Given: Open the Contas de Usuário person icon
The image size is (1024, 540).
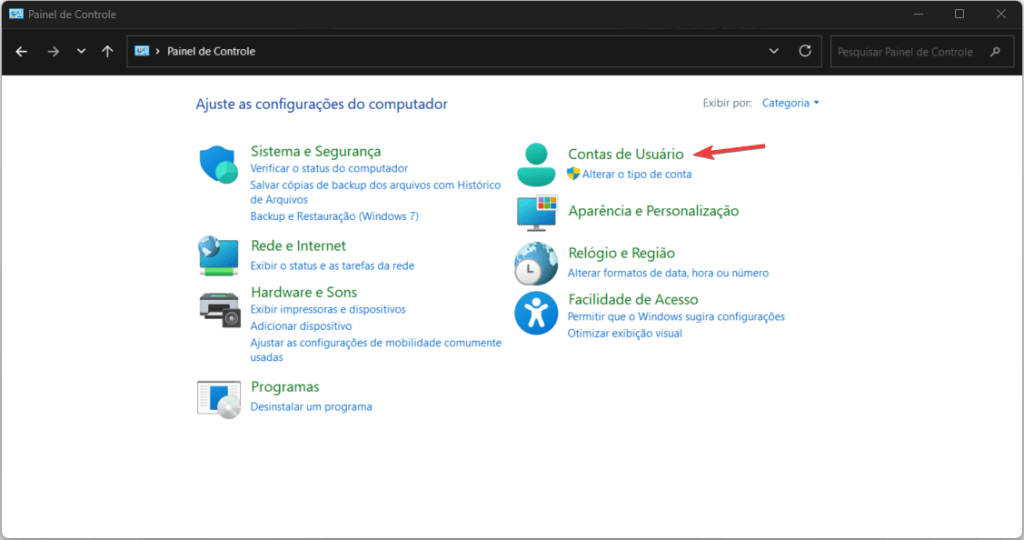Looking at the screenshot, I should [536, 165].
